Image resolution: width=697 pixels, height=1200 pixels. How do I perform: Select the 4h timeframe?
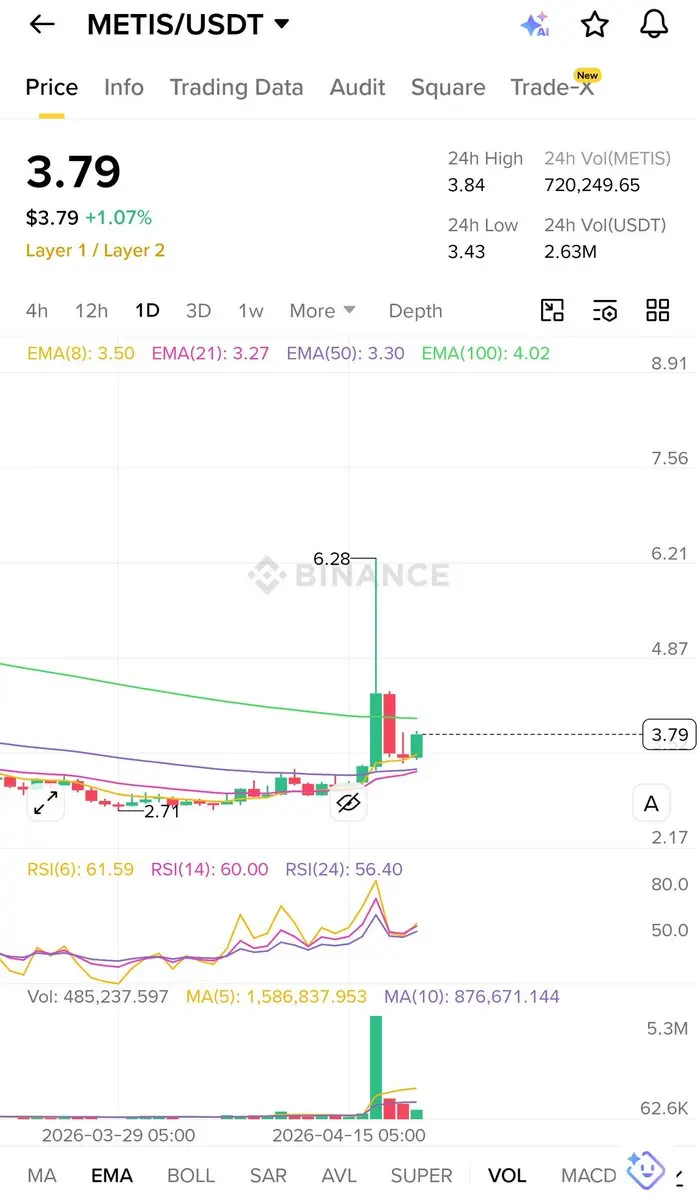point(37,311)
